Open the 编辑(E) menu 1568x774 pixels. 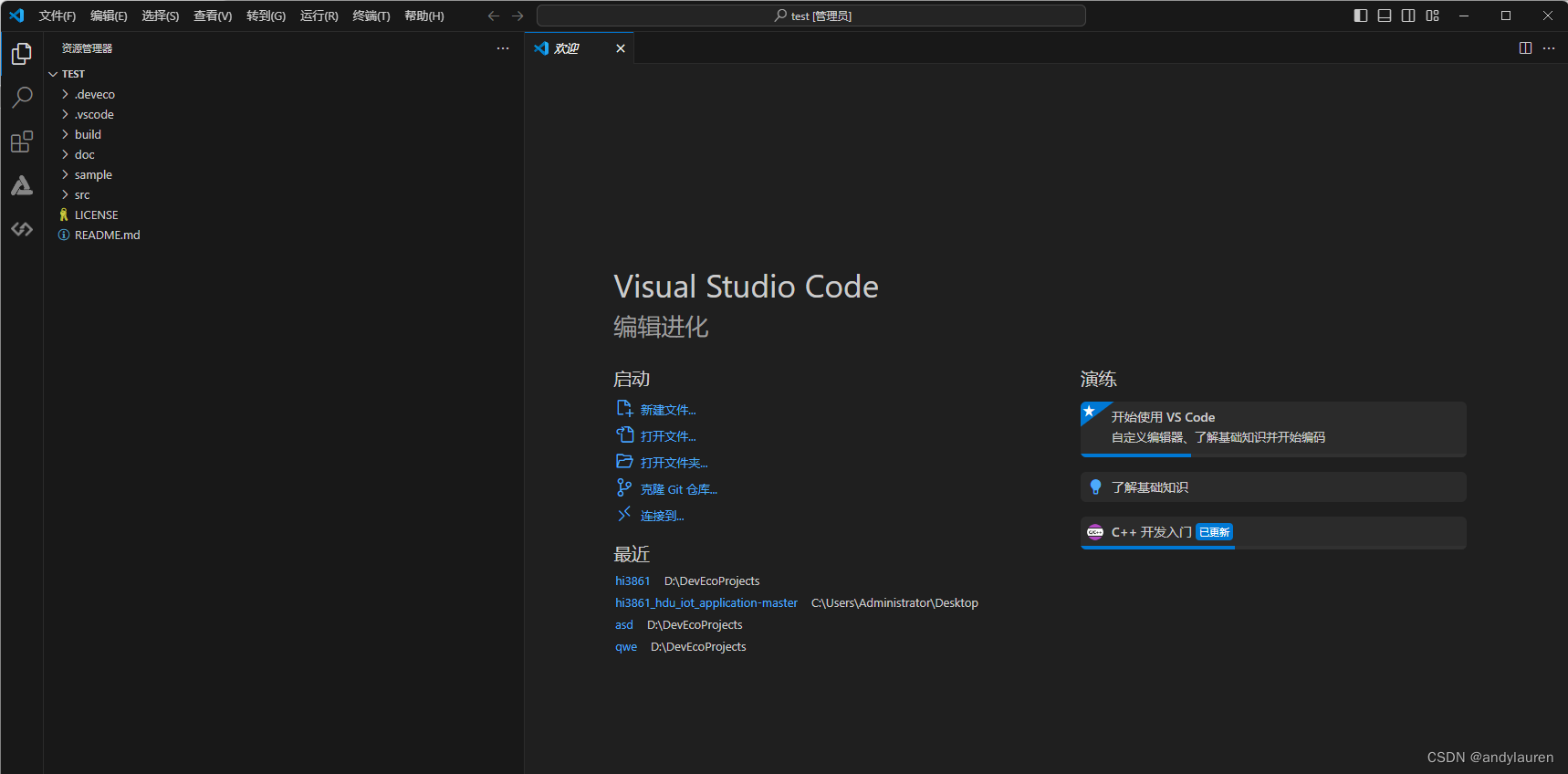[x=109, y=16]
